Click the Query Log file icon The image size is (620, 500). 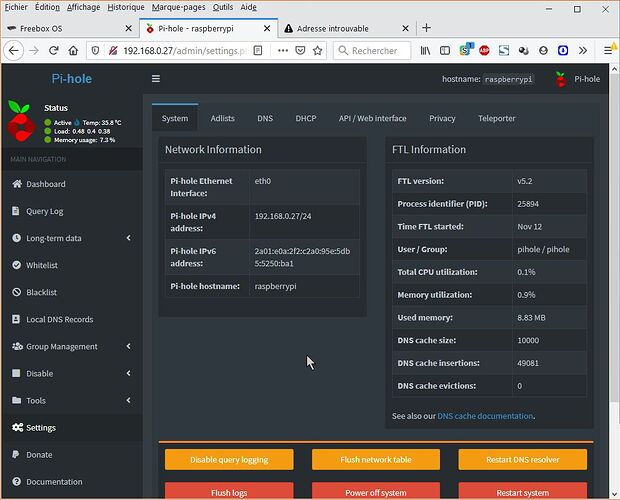16,211
